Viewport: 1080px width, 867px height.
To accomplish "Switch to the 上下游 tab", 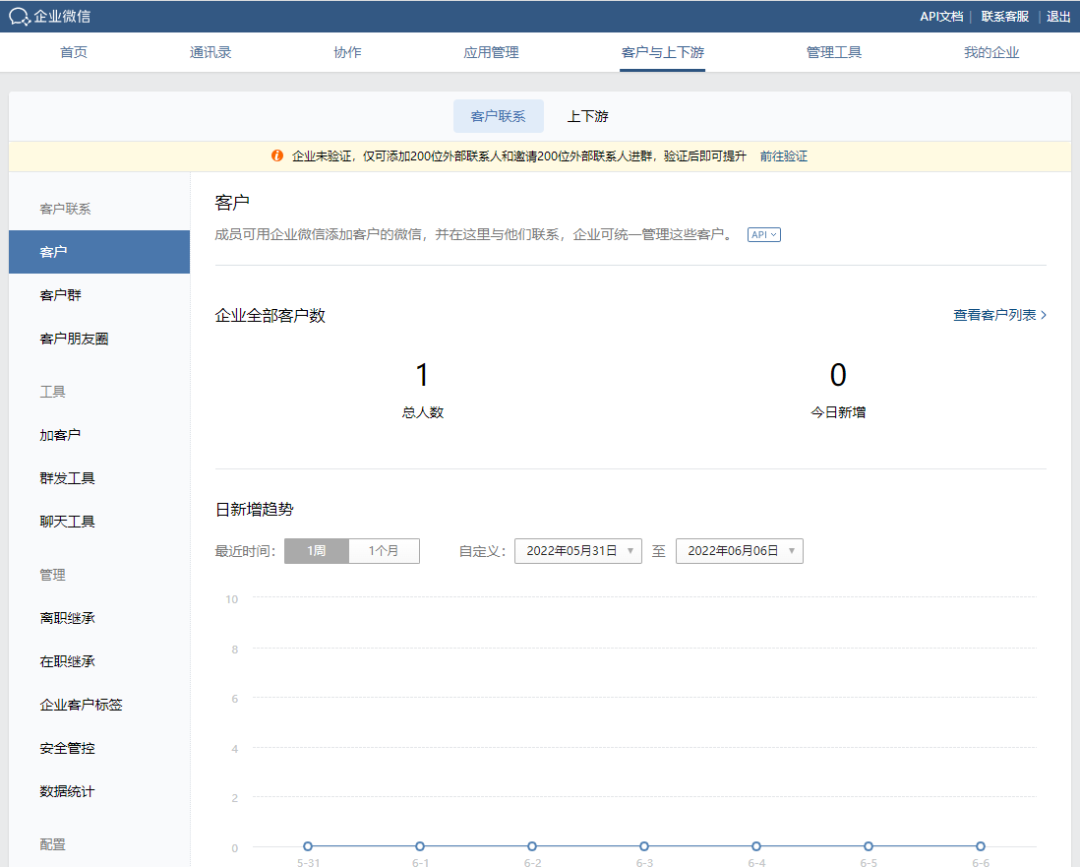I will pyautogui.click(x=588, y=116).
